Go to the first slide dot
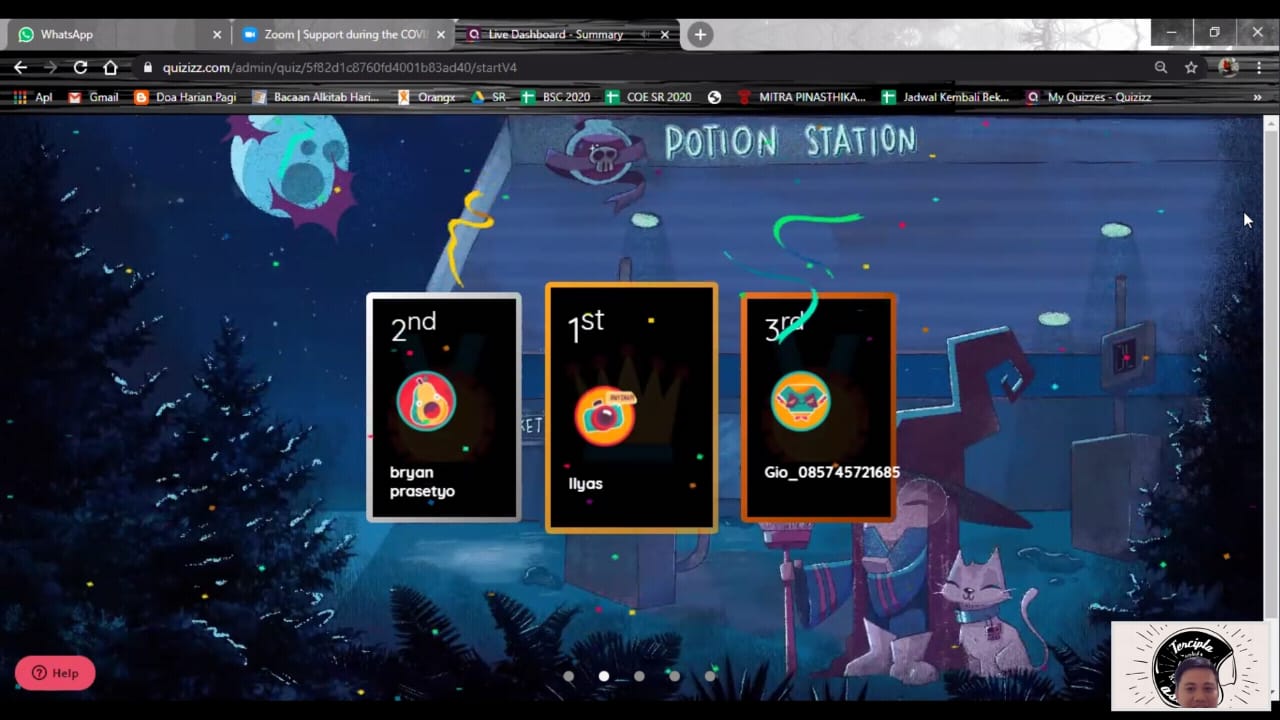The height and width of the screenshot is (720, 1280). tap(568, 676)
